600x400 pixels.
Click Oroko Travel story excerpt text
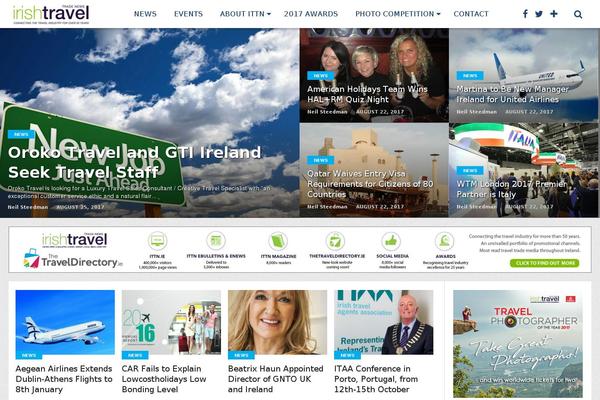click(139, 192)
